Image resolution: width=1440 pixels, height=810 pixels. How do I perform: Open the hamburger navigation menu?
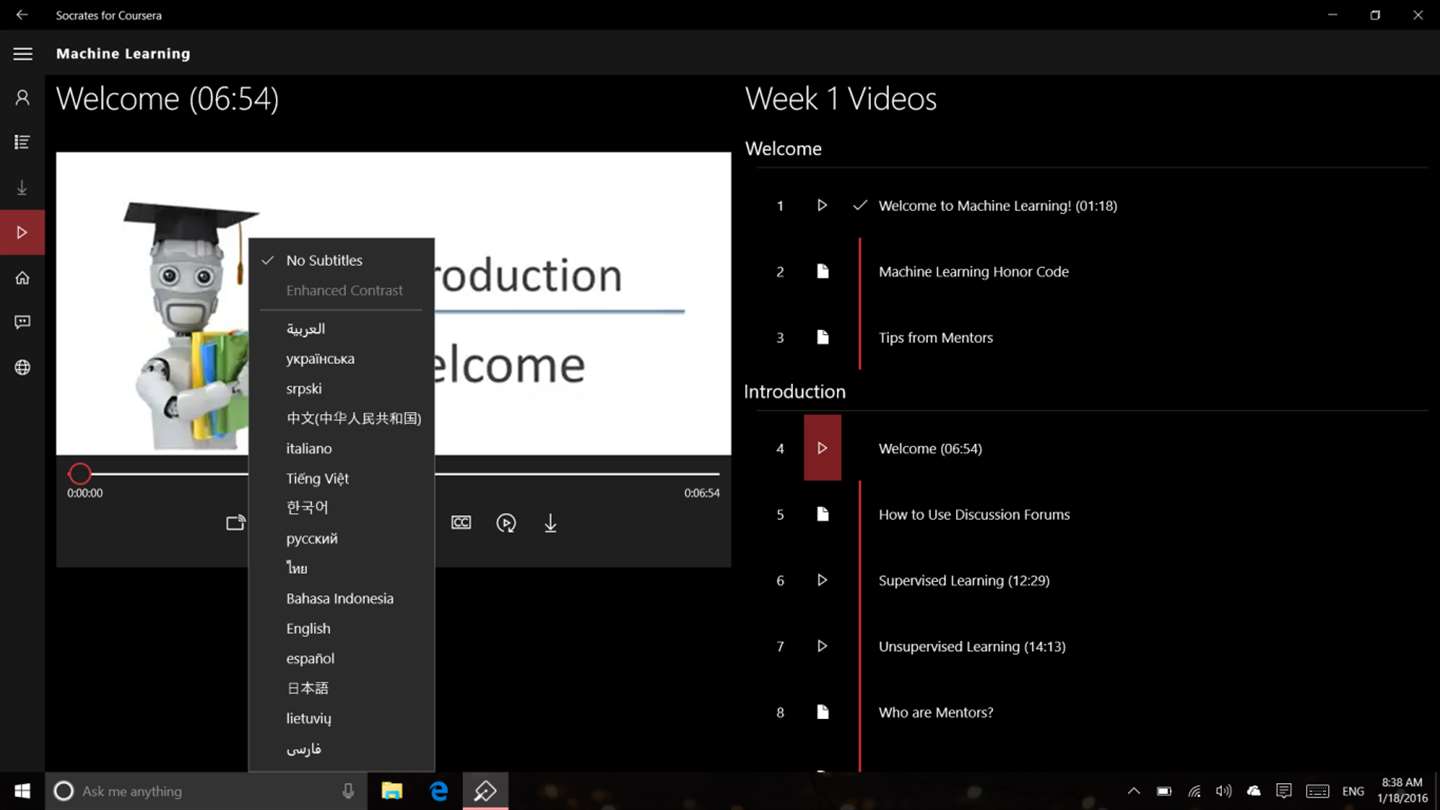[x=22, y=54]
